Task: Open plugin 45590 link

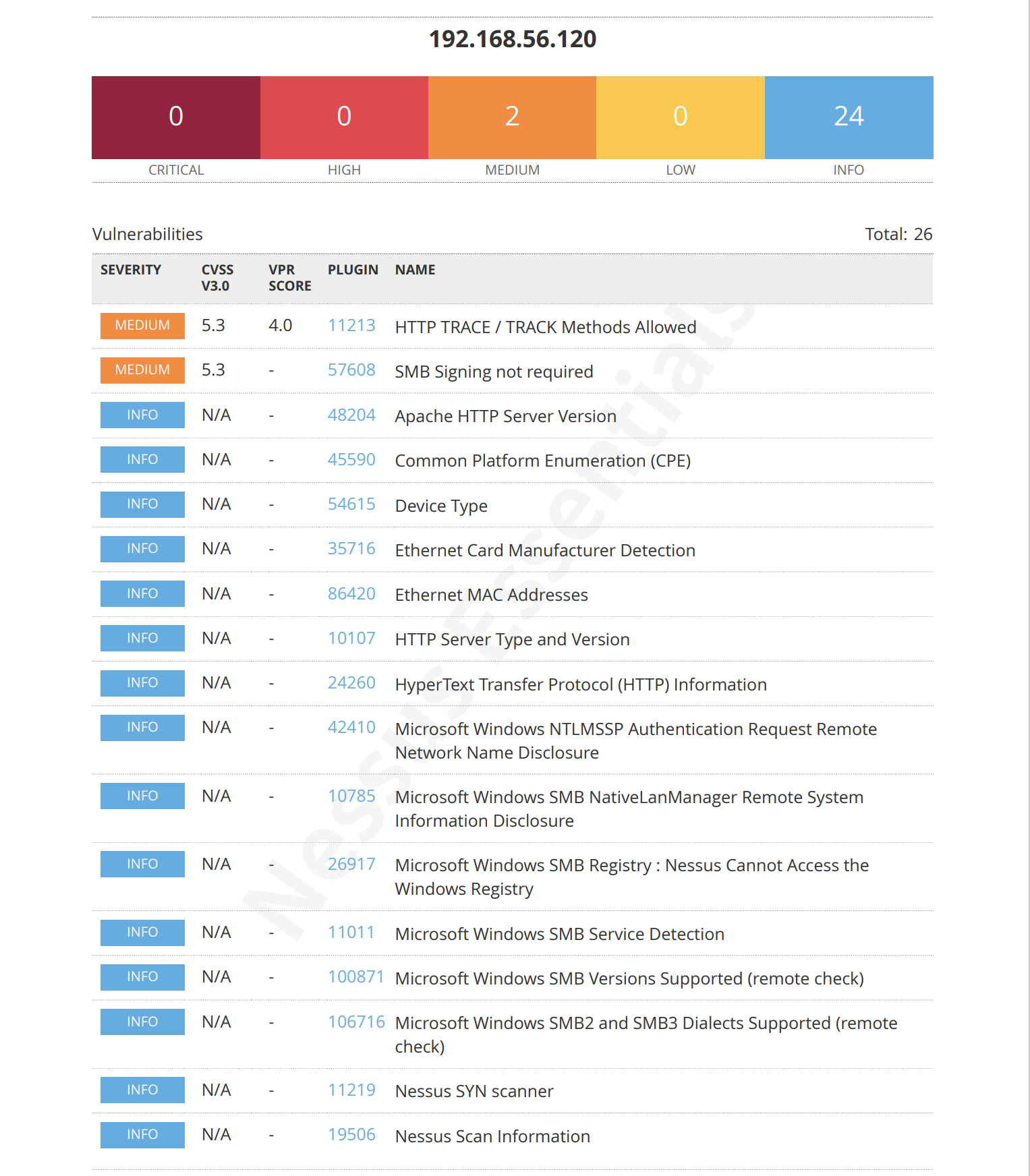Action: click(x=351, y=460)
